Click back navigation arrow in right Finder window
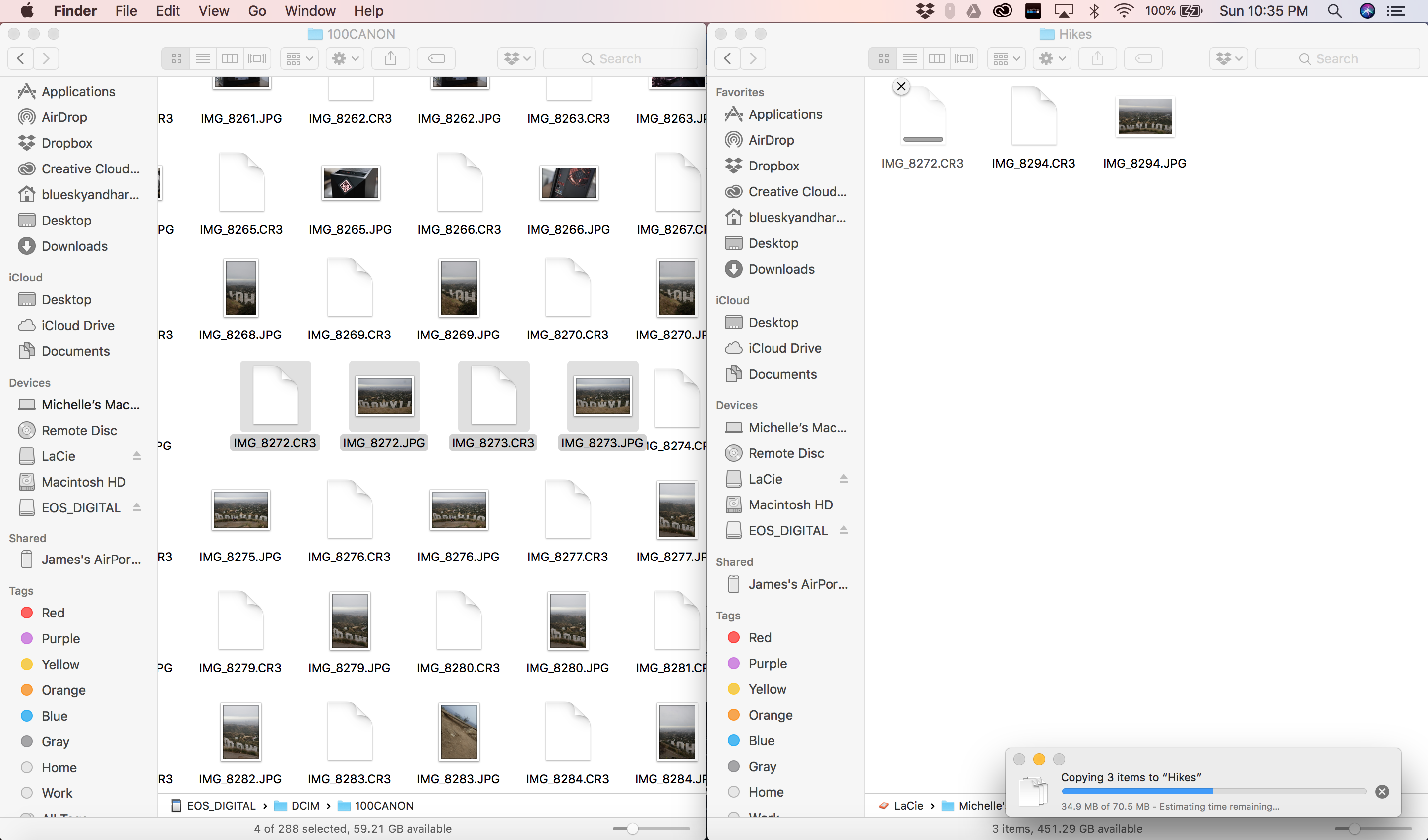The width and height of the screenshot is (1428, 840). pyautogui.click(x=728, y=57)
